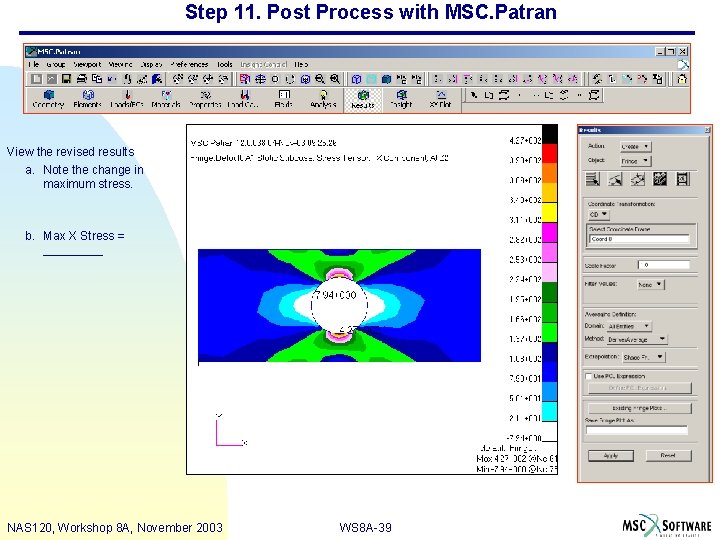Click the Display Attributes icon in Results panel

pyautogui.click(x=637, y=179)
